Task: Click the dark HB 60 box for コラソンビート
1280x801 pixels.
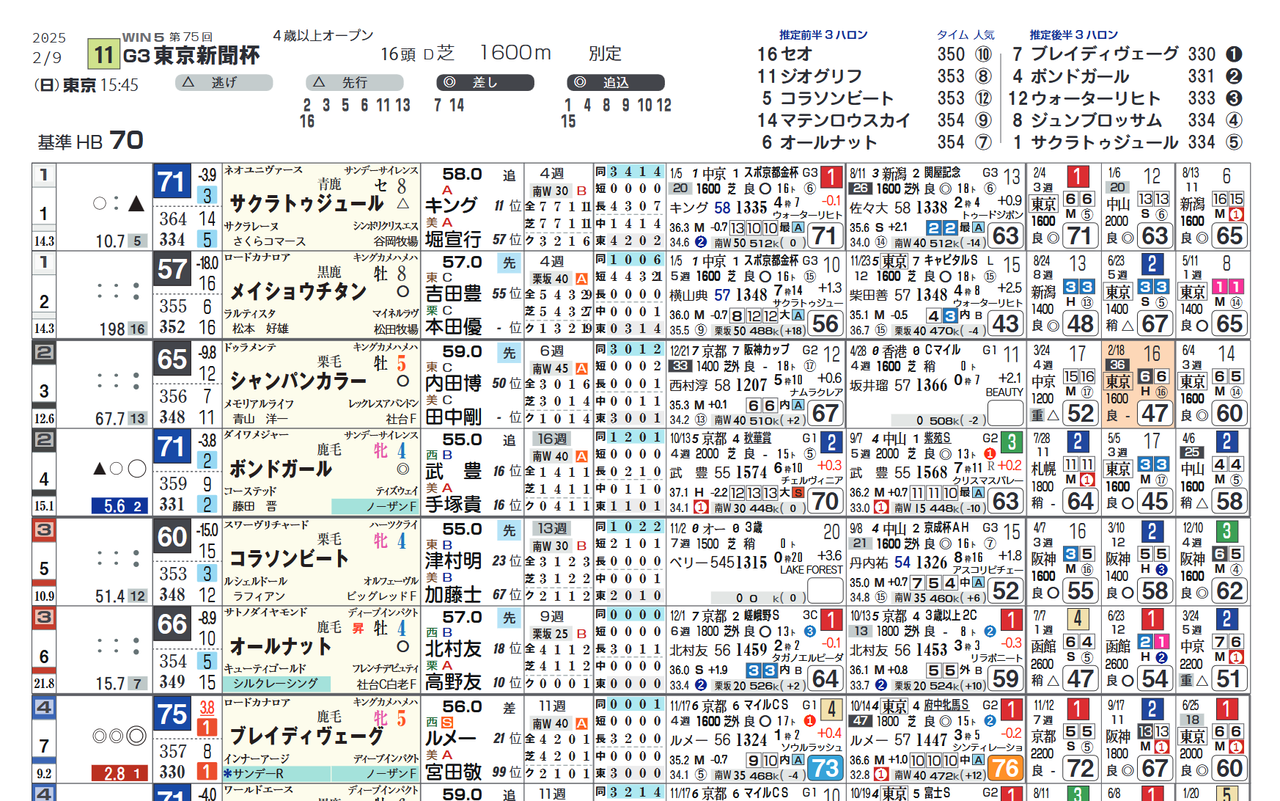Action: 172,537
